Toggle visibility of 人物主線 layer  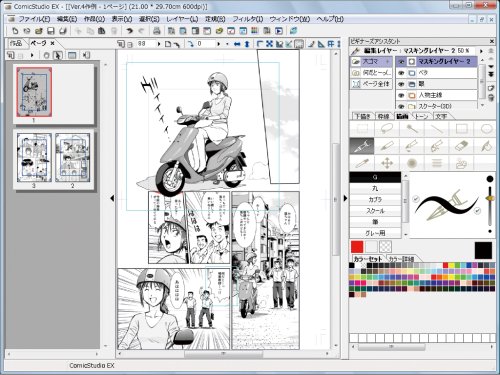click(401, 95)
